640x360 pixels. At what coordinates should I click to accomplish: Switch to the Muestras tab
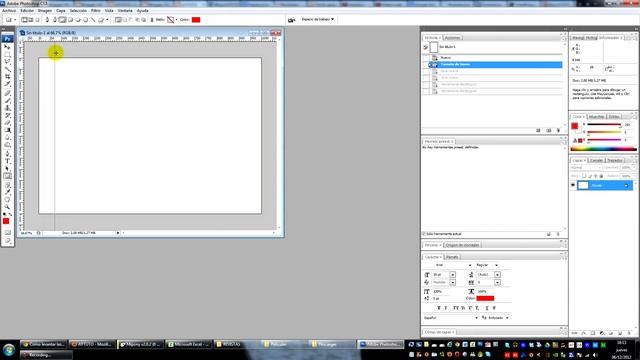(x=596, y=117)
